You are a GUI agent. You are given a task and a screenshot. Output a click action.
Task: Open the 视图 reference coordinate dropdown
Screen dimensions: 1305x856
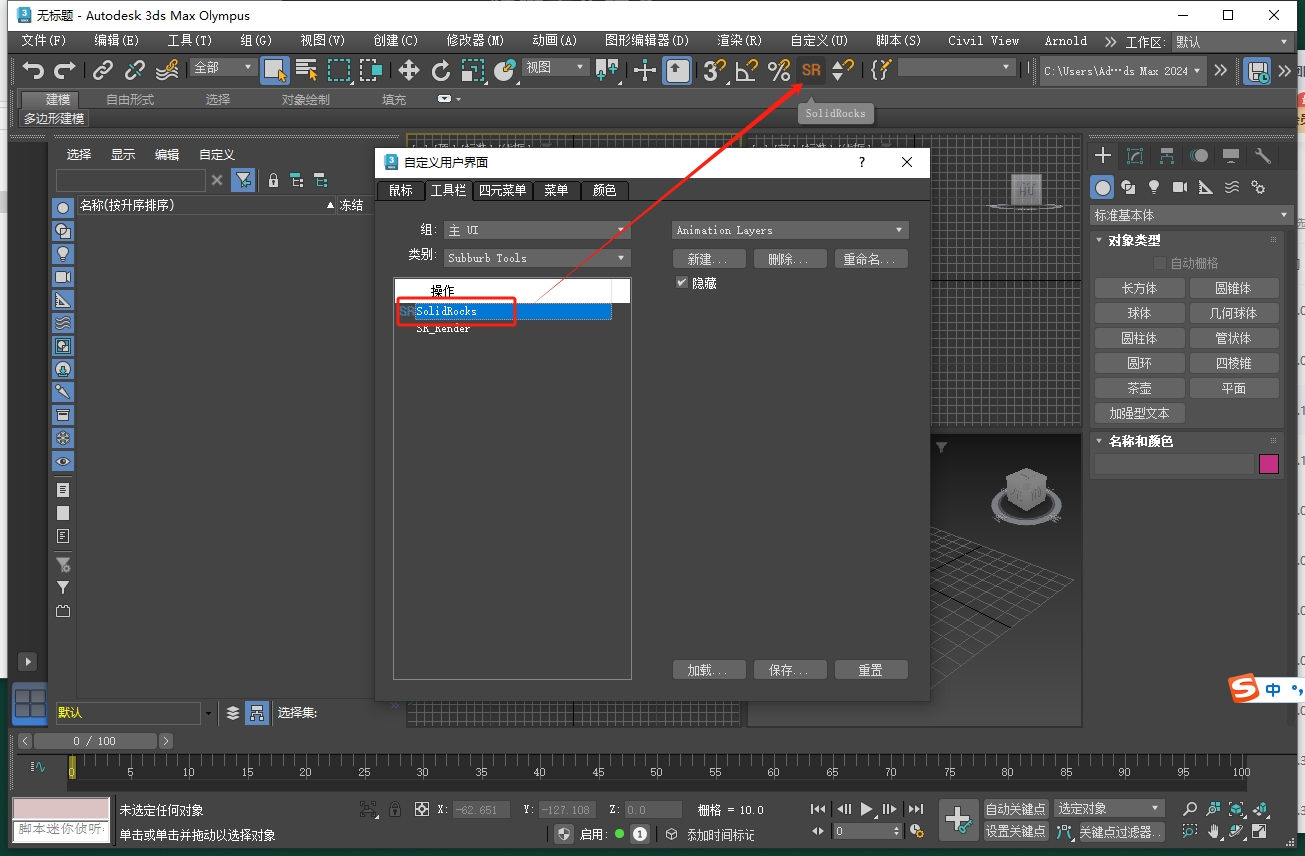[556, 67]
